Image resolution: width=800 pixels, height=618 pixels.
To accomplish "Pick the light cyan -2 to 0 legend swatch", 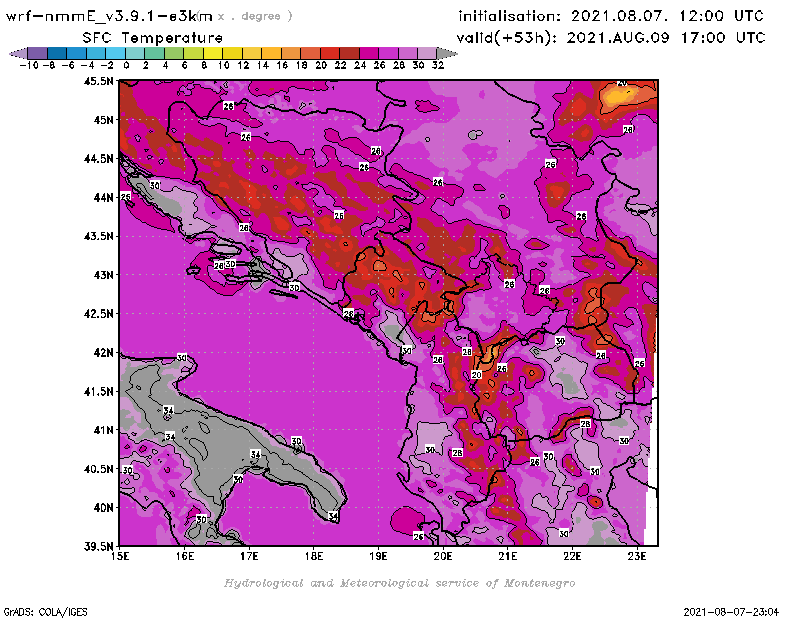I will pos(116,53).
